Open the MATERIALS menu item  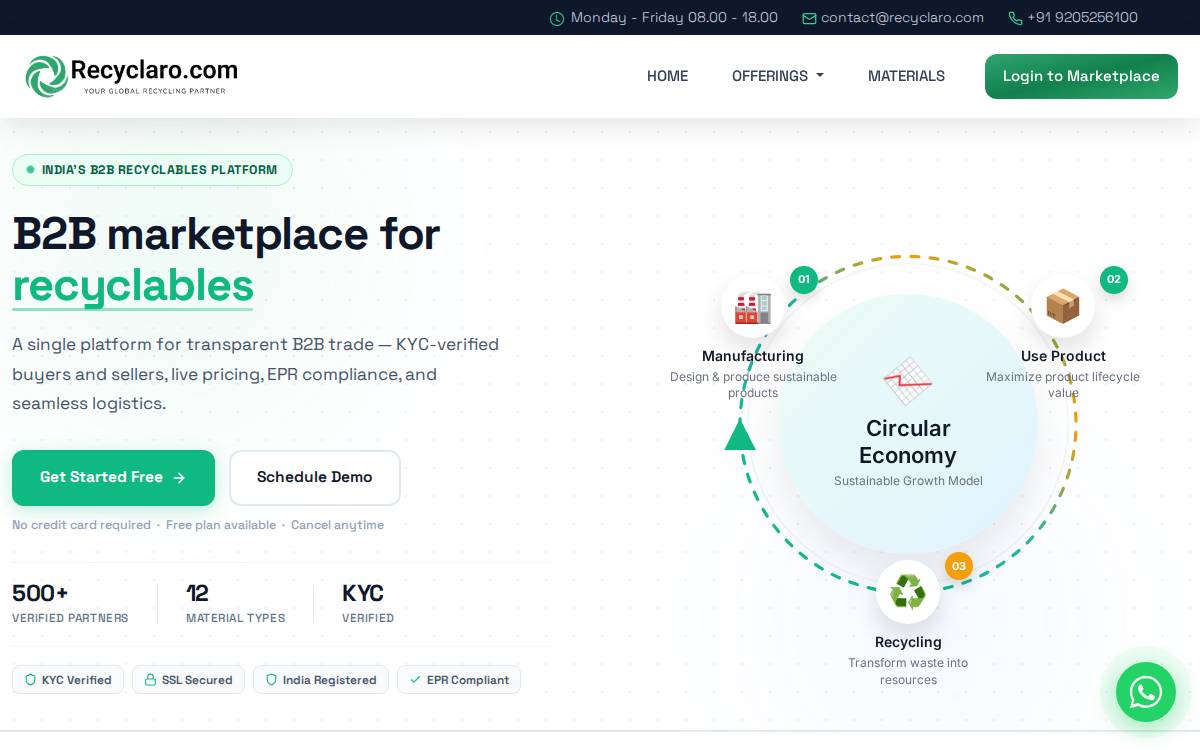pyautogui.click(x=906, y=76)
